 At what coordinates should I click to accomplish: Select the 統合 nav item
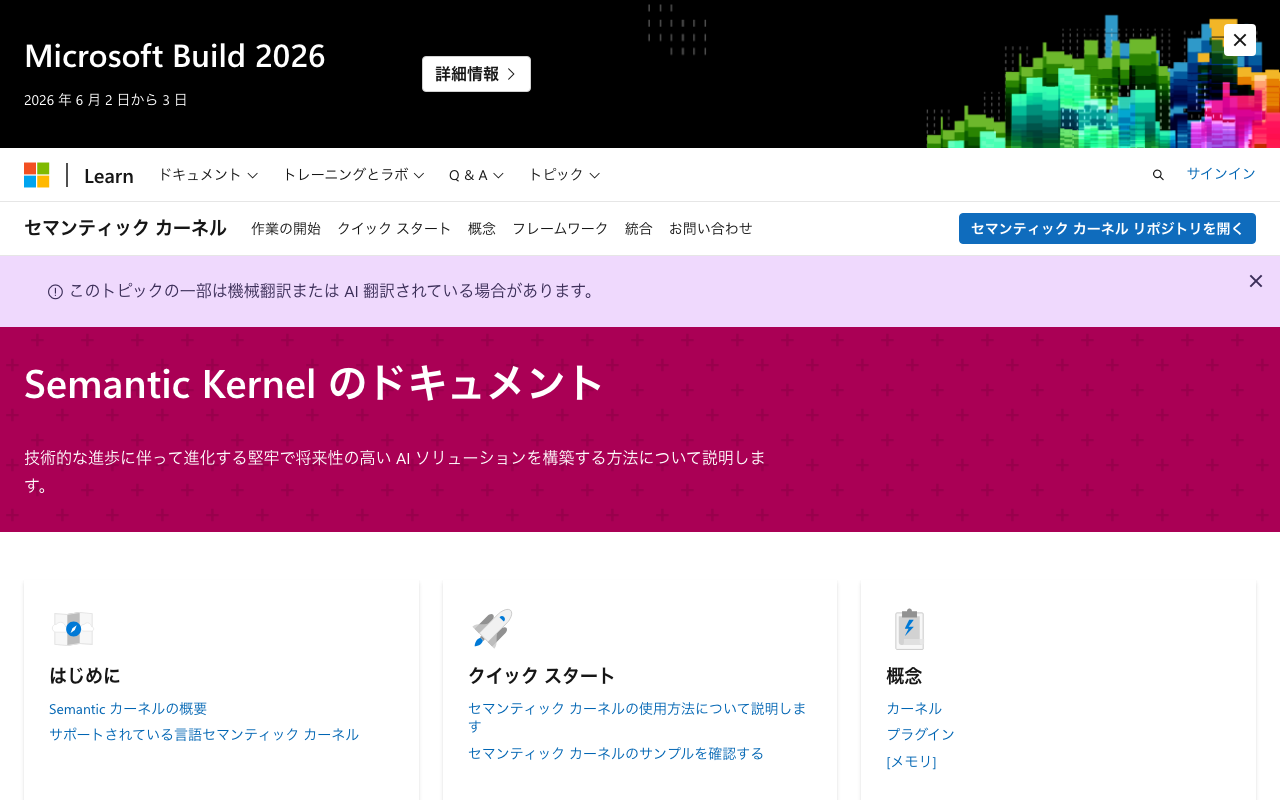(x=639, y=228)
